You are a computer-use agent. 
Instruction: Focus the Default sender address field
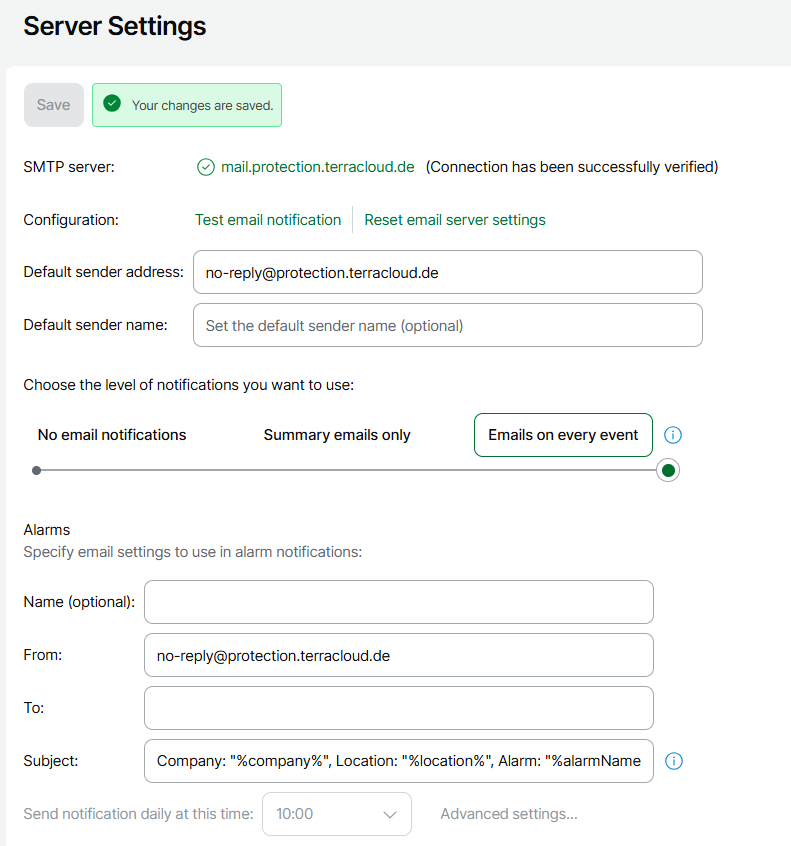(x=447, y=272)
